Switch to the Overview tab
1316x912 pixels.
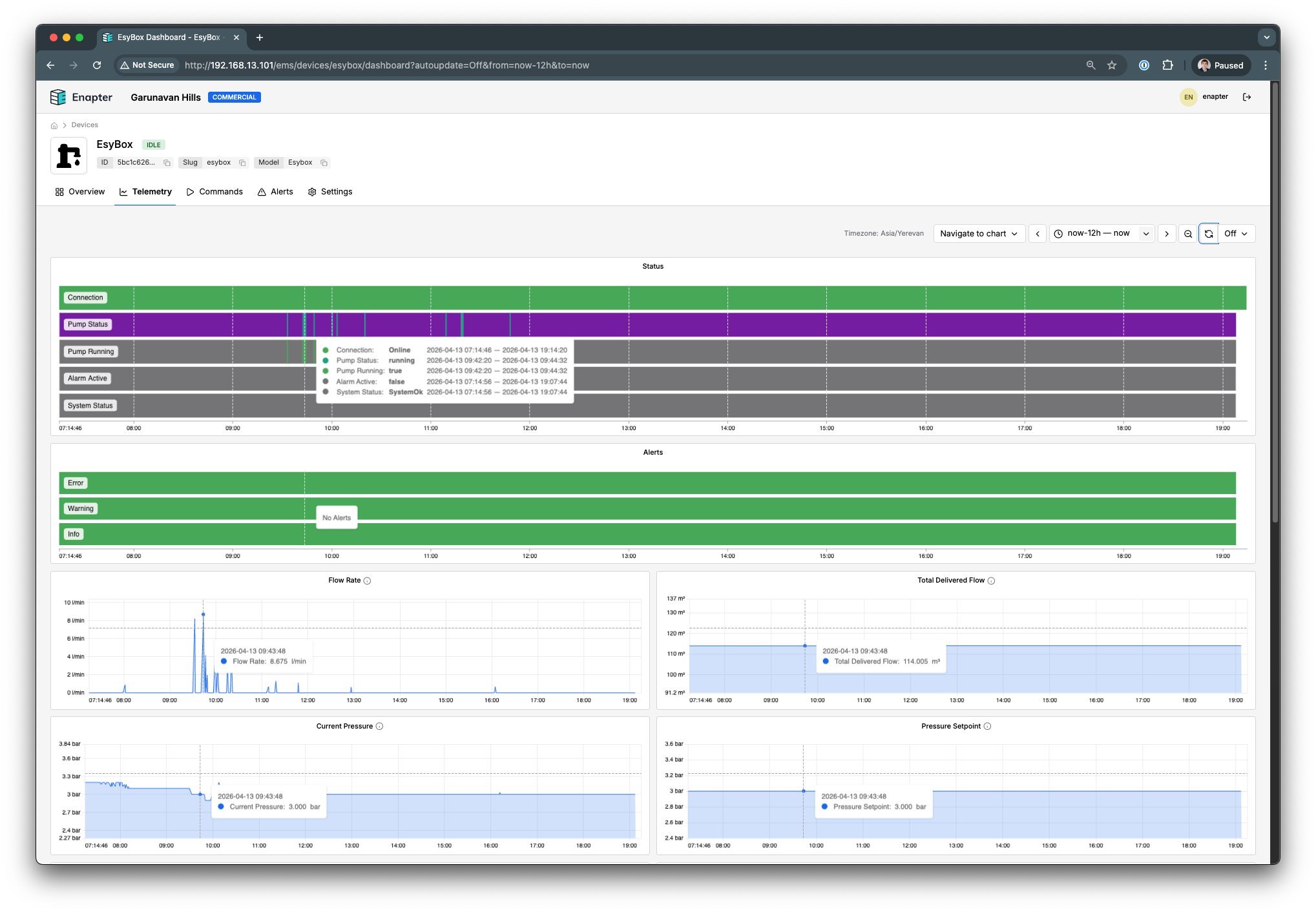[x=80, y=192]
